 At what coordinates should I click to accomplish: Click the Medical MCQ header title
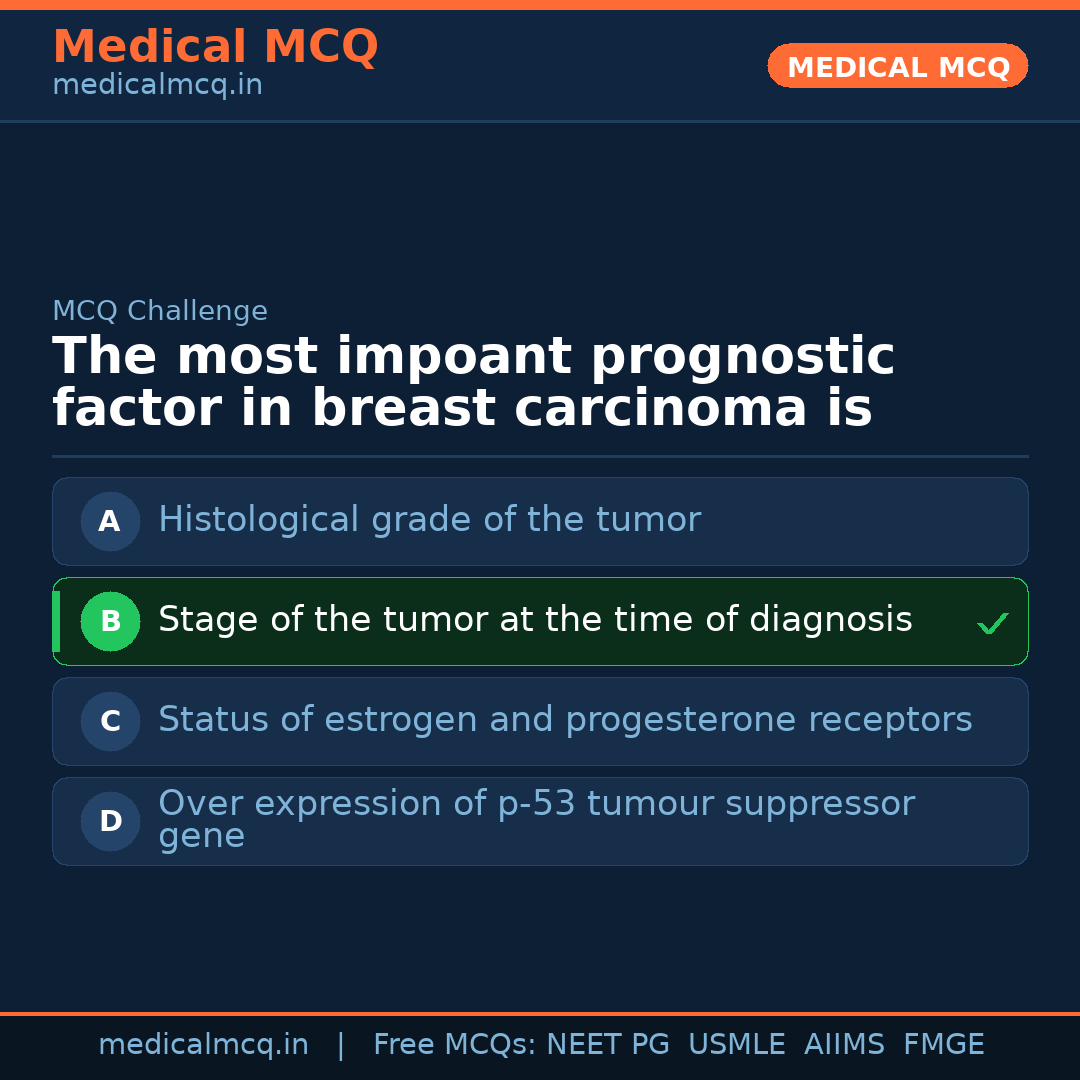tap(215, 47)
